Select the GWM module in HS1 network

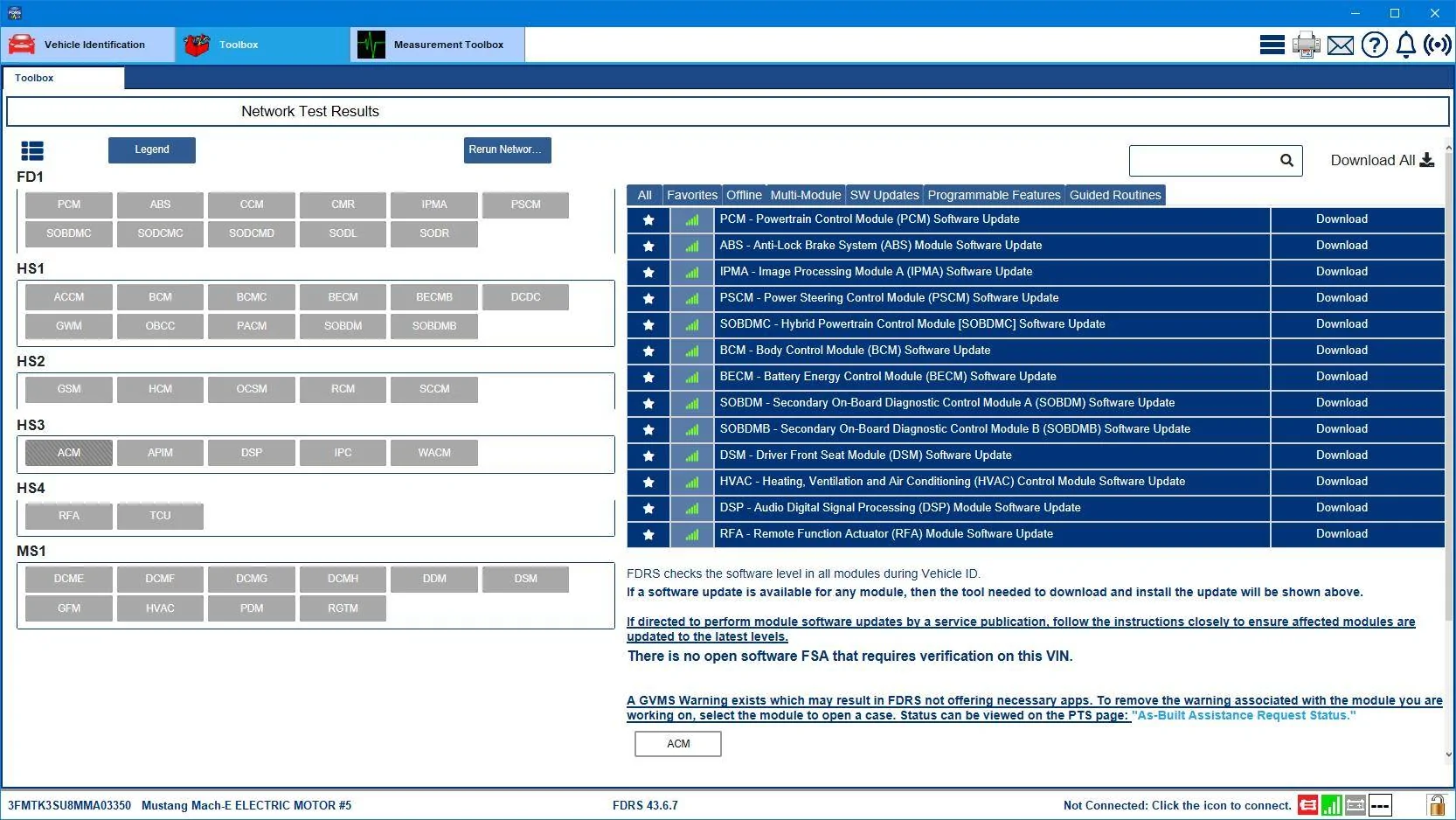coord(69,326)
